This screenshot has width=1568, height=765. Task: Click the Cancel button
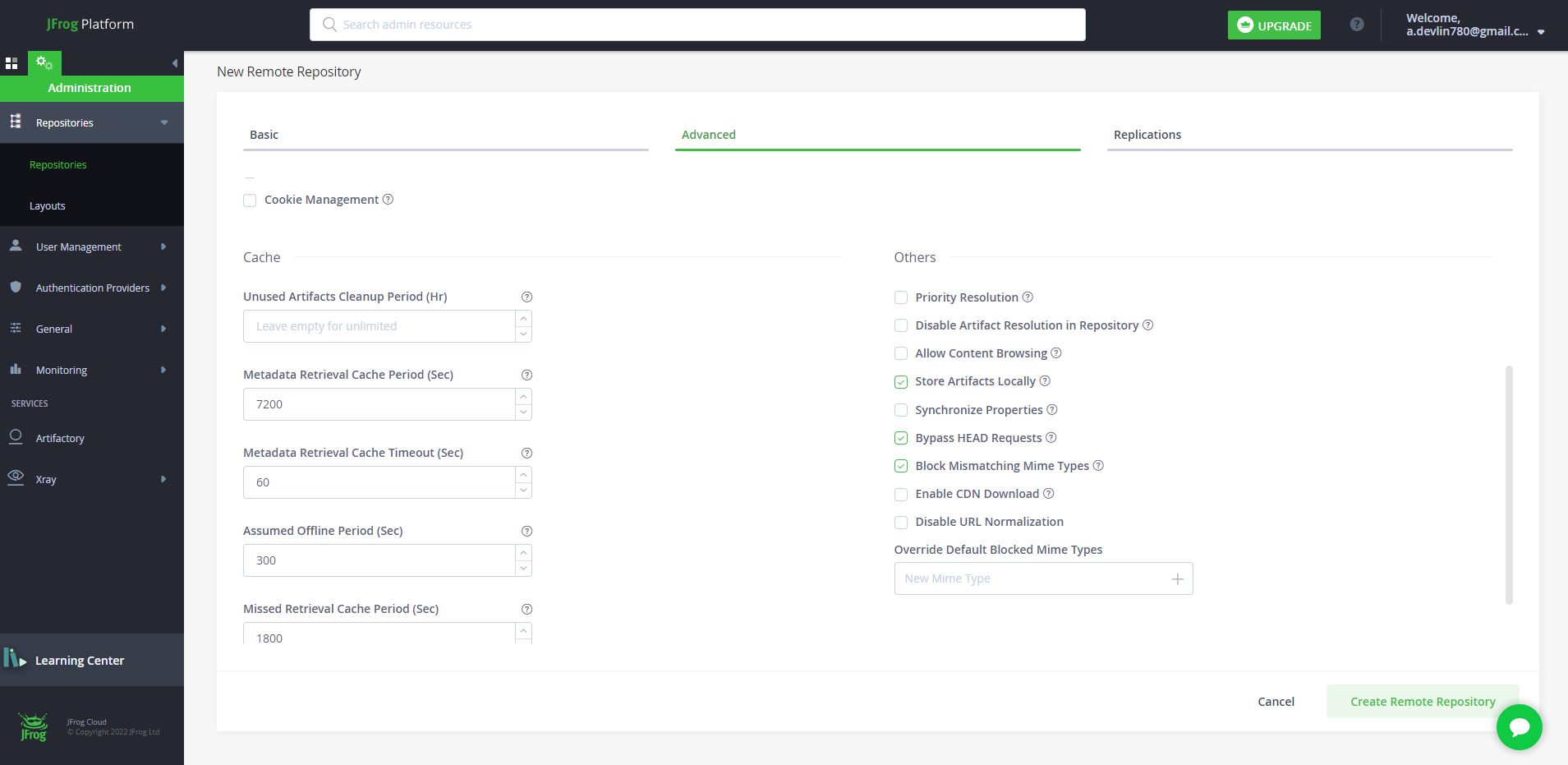tap(1276, 702)
